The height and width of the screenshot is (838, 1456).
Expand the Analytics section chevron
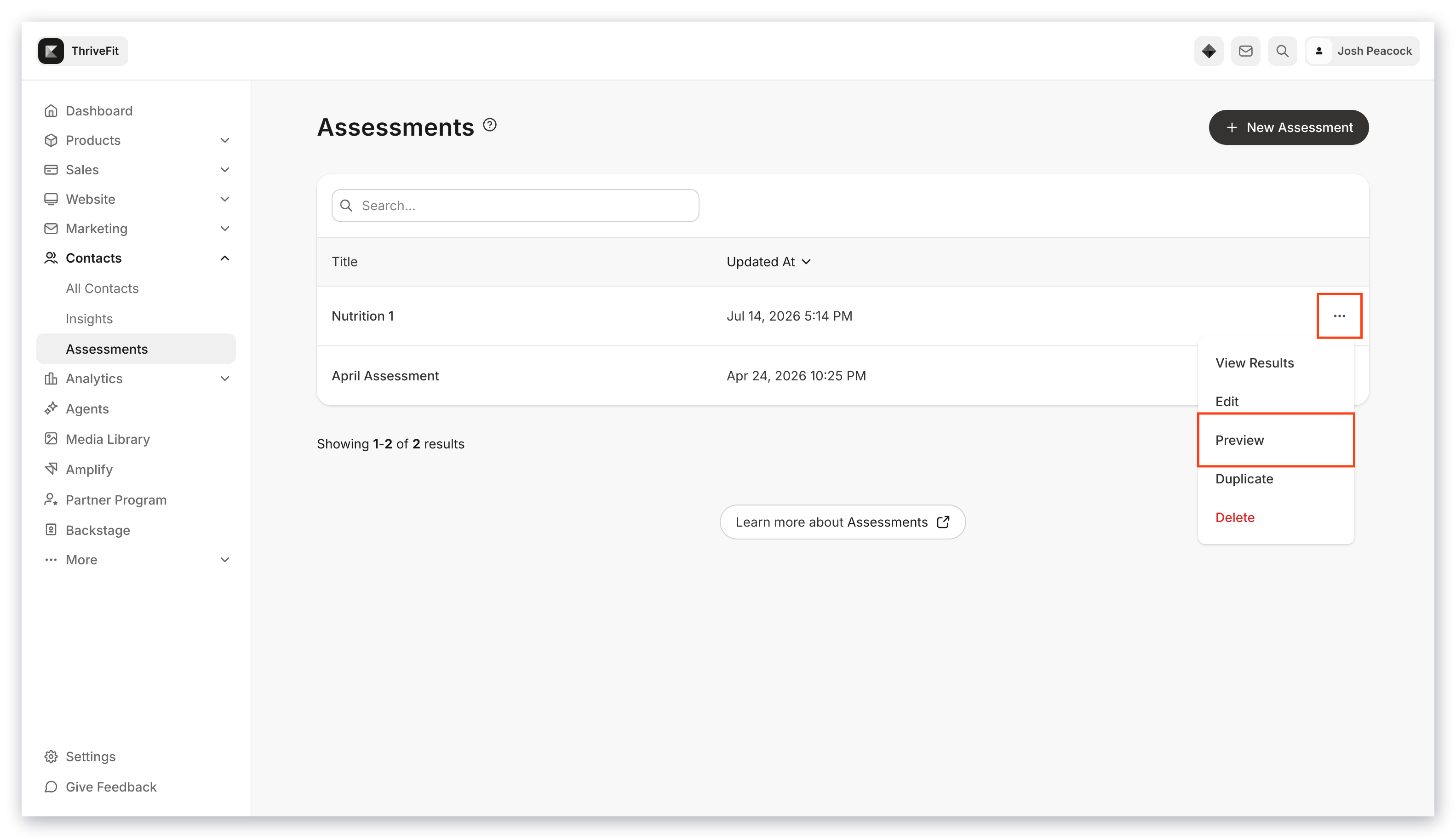tap(224, 378)
